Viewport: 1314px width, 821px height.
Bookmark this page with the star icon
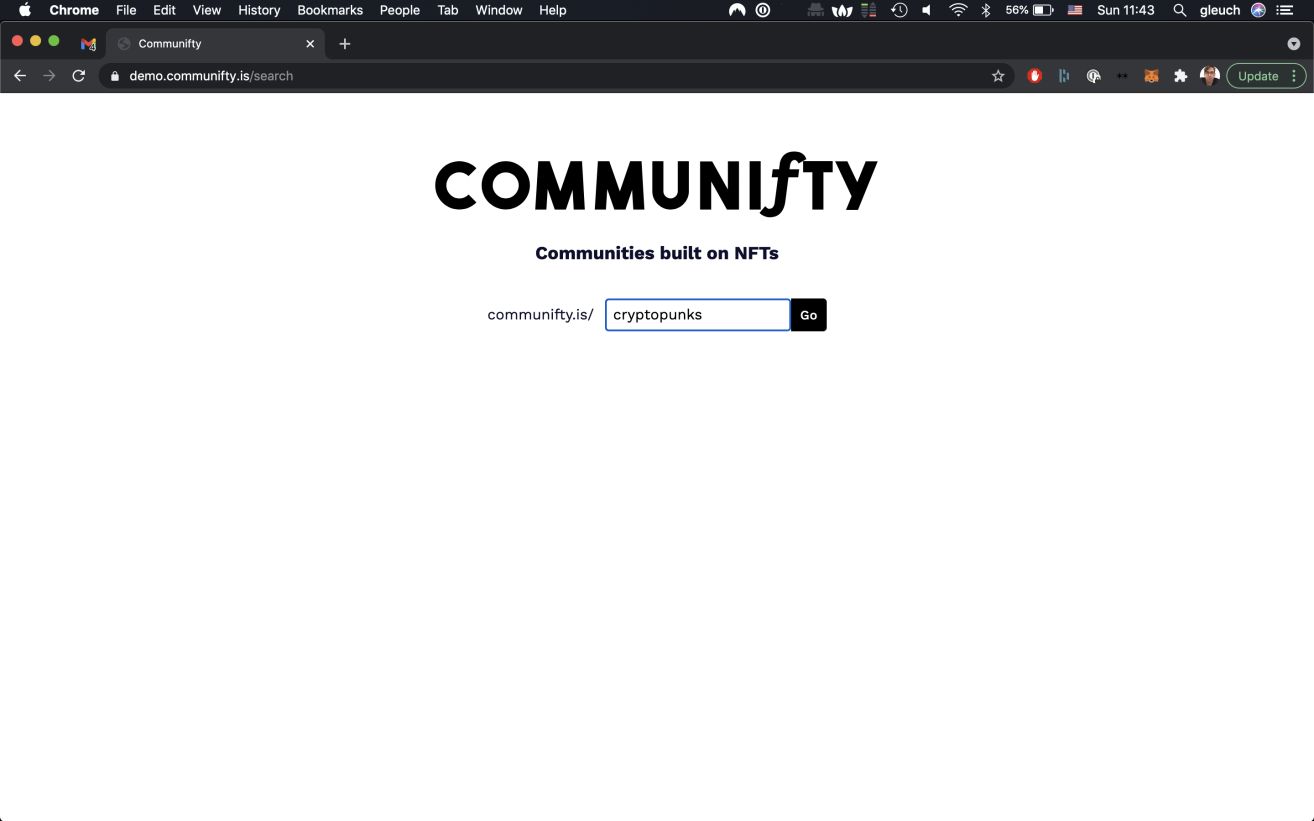coord(998,76)
